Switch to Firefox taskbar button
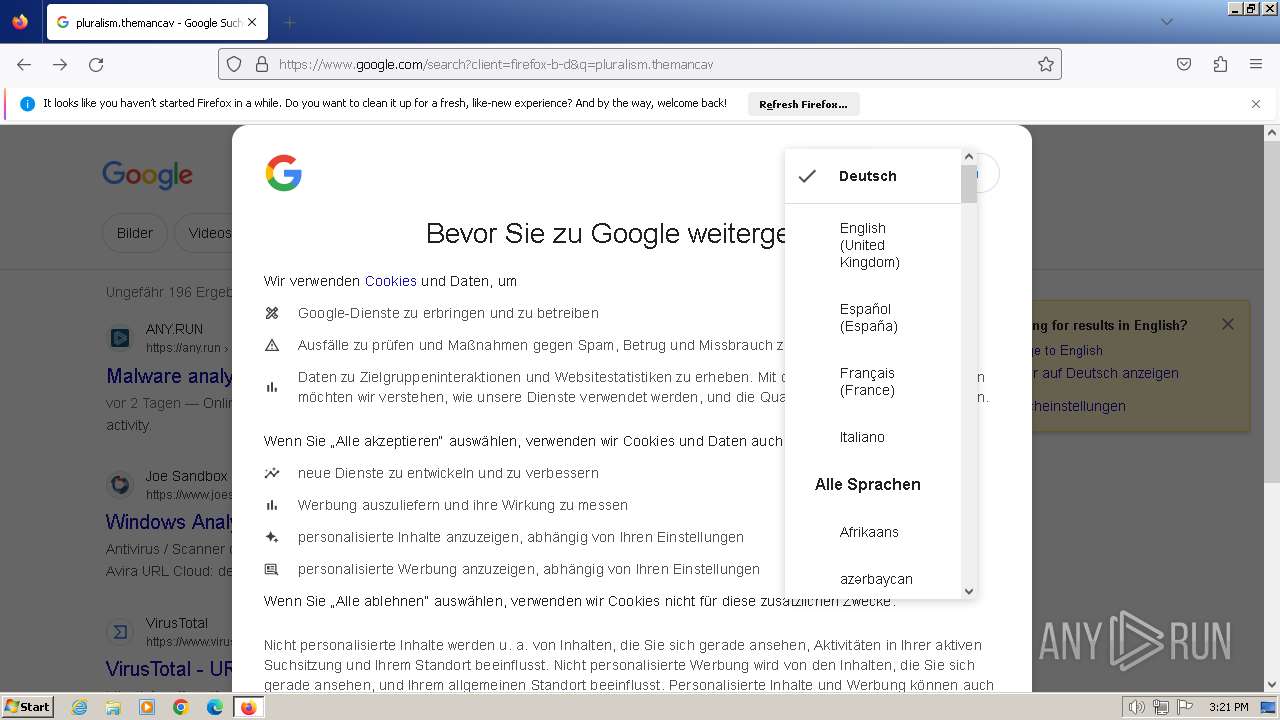This screenshot has width=1280, height=720. (249, 707)
